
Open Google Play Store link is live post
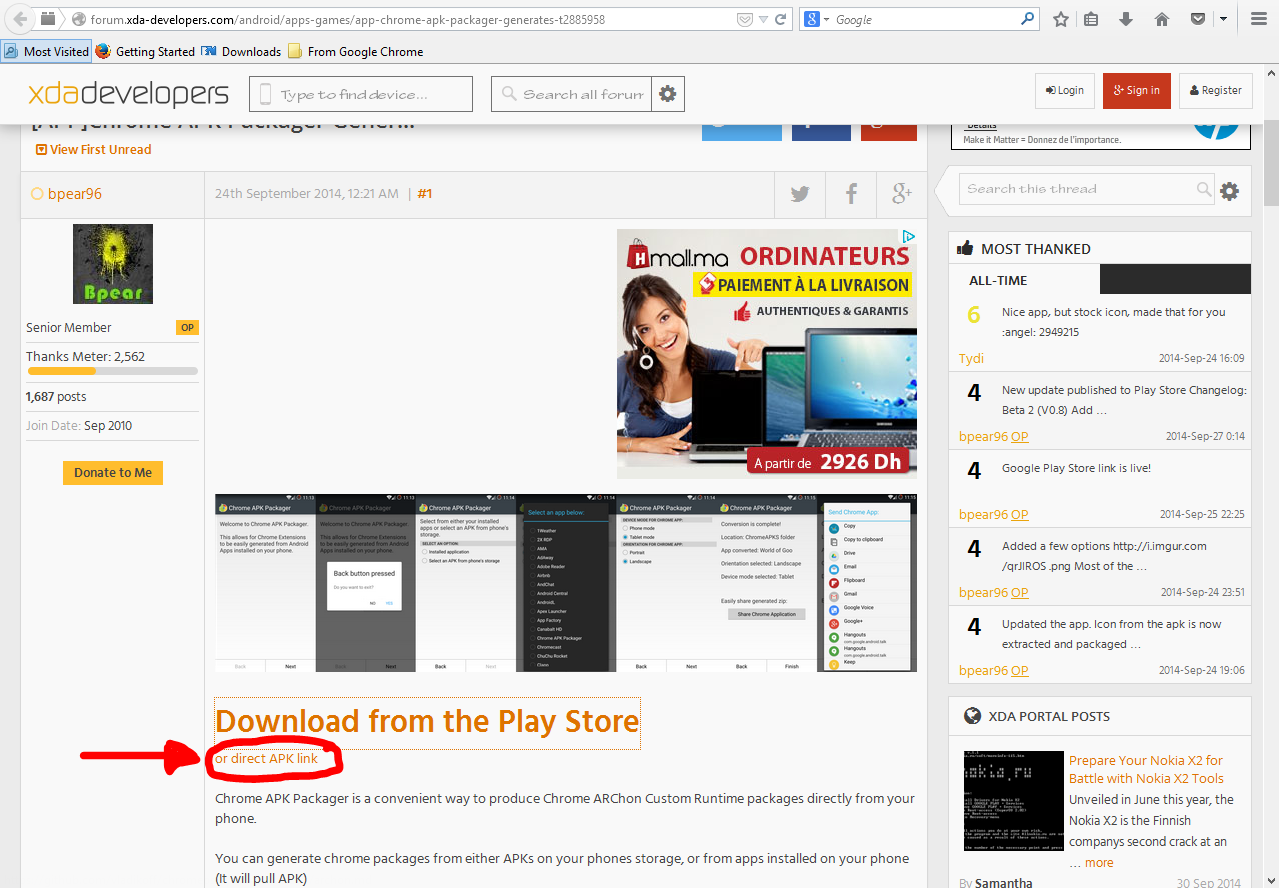(x=1076, y=468)
